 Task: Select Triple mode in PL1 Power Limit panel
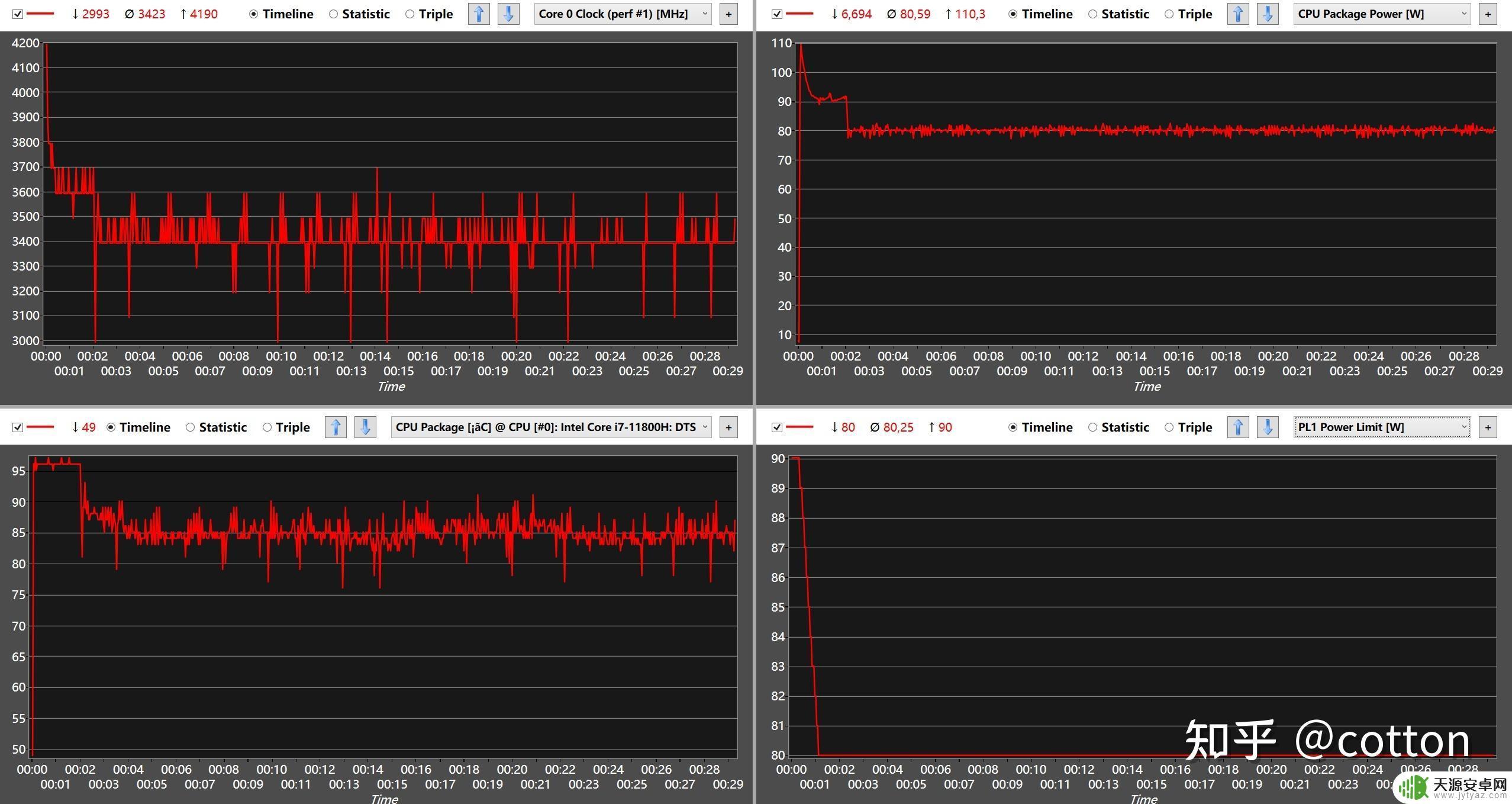(1188, 427)
